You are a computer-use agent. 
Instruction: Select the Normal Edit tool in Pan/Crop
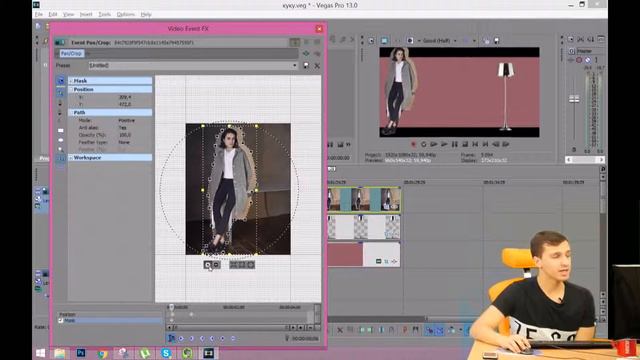click(x=60, y=93)
